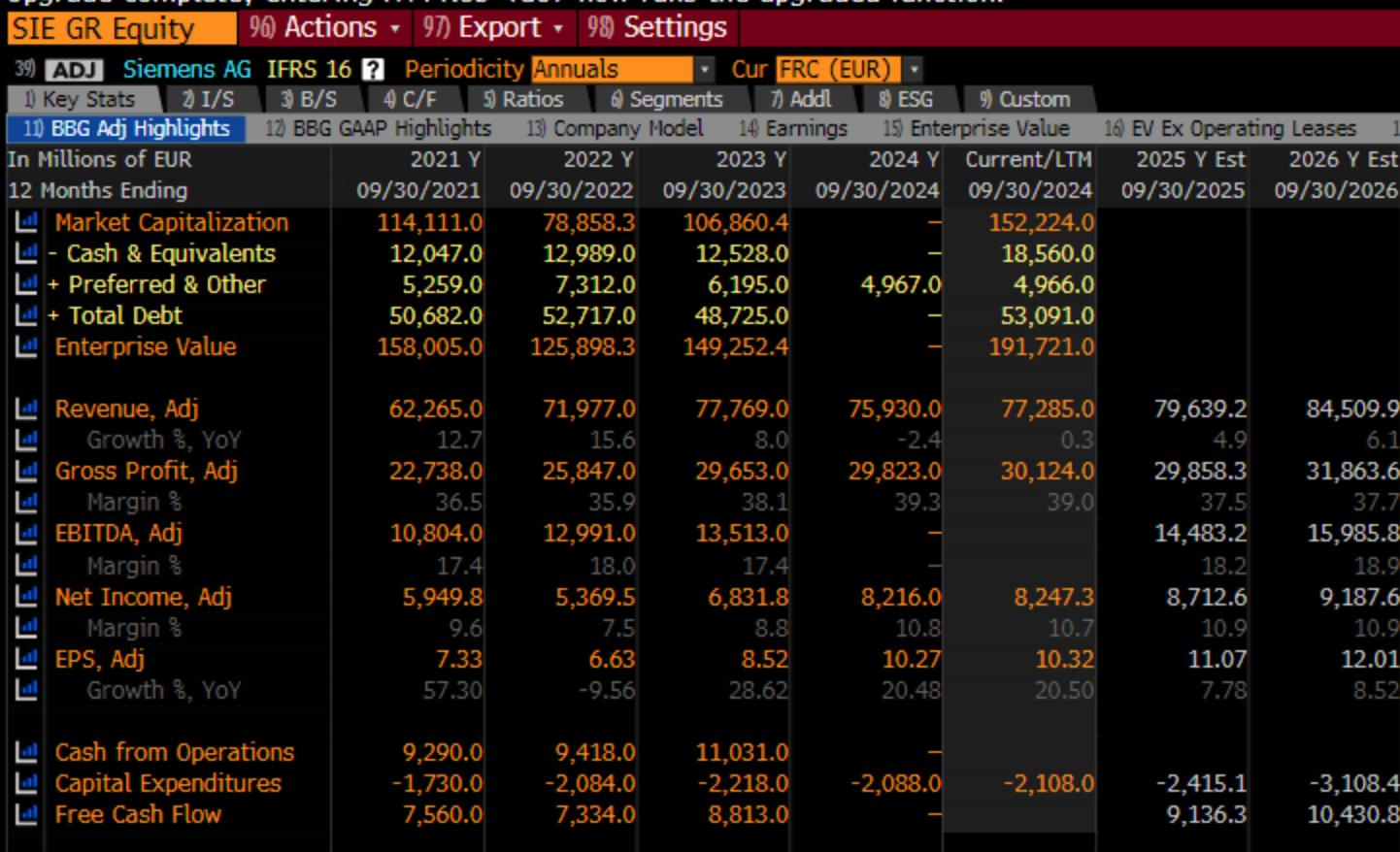Open the currency FRC (EUR) dropdown arrow
This screenshot has width=1400, height=852.
coord(913,70)
